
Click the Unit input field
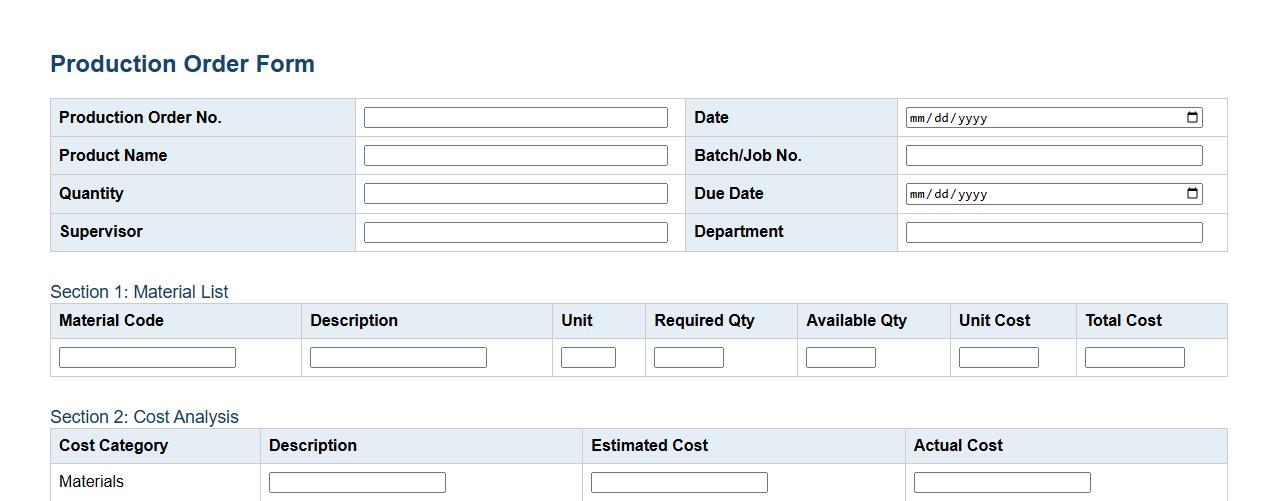tap(588, 357)
